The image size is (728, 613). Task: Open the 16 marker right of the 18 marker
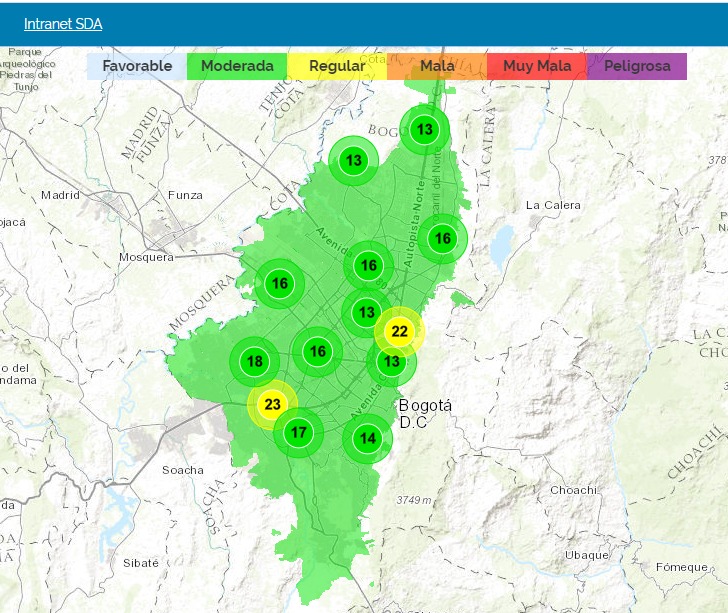coord(318,352)
